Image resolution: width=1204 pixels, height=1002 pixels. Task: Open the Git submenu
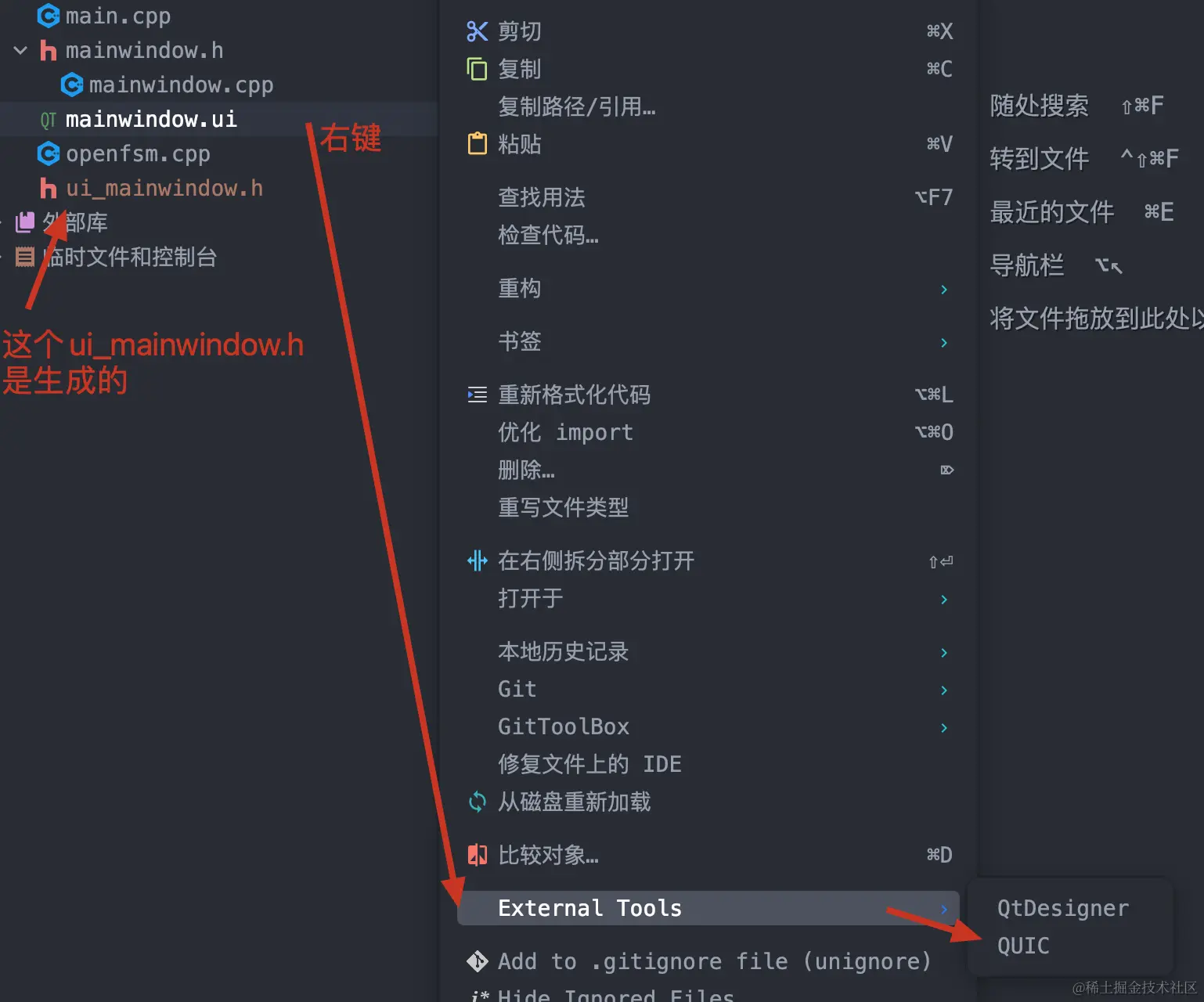point(517,689)
